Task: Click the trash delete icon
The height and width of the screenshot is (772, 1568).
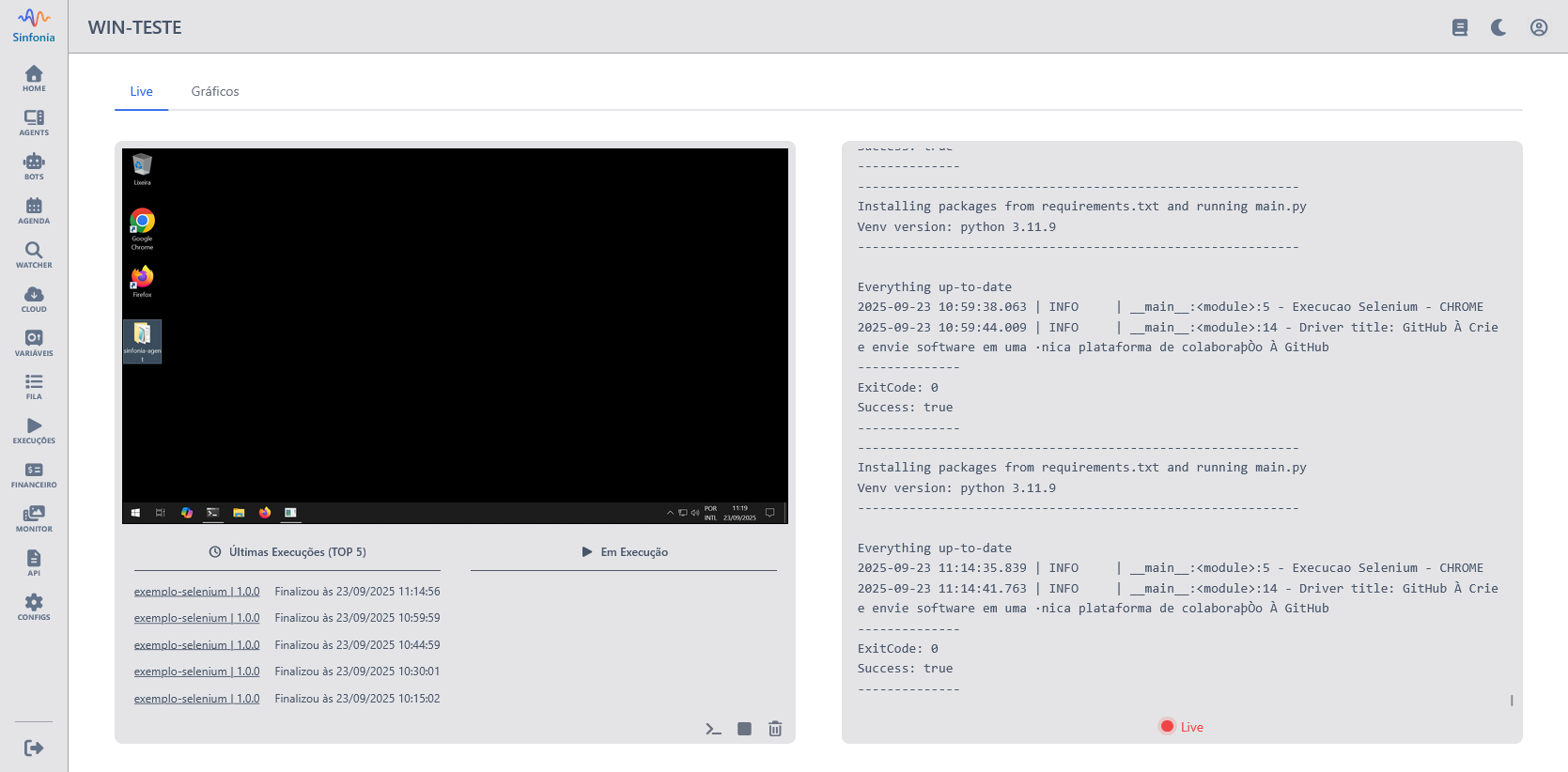Action: click(x=775, y=729)
